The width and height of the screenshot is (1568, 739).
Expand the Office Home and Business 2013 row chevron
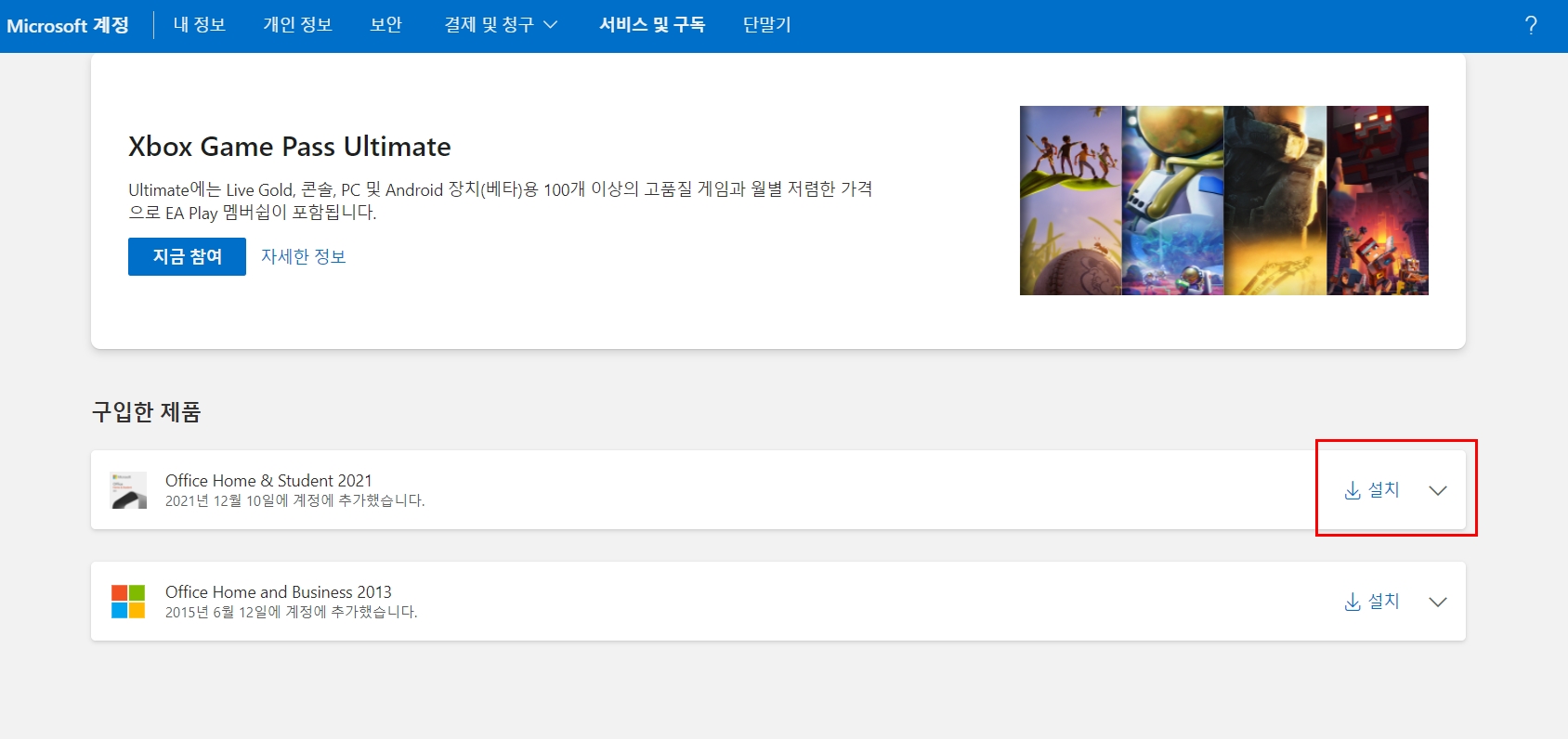pyautogui.click(x=1438, y=602)
